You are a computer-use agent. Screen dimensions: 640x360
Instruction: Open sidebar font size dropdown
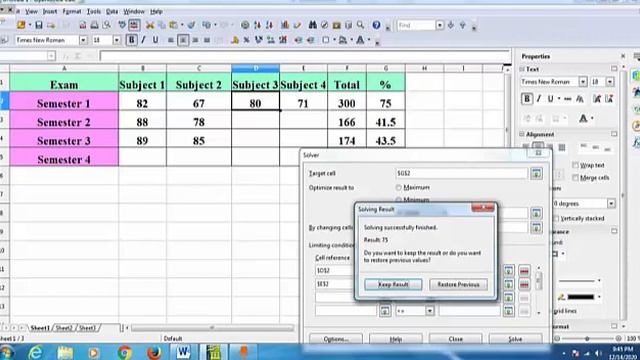[x=610, y=82]
